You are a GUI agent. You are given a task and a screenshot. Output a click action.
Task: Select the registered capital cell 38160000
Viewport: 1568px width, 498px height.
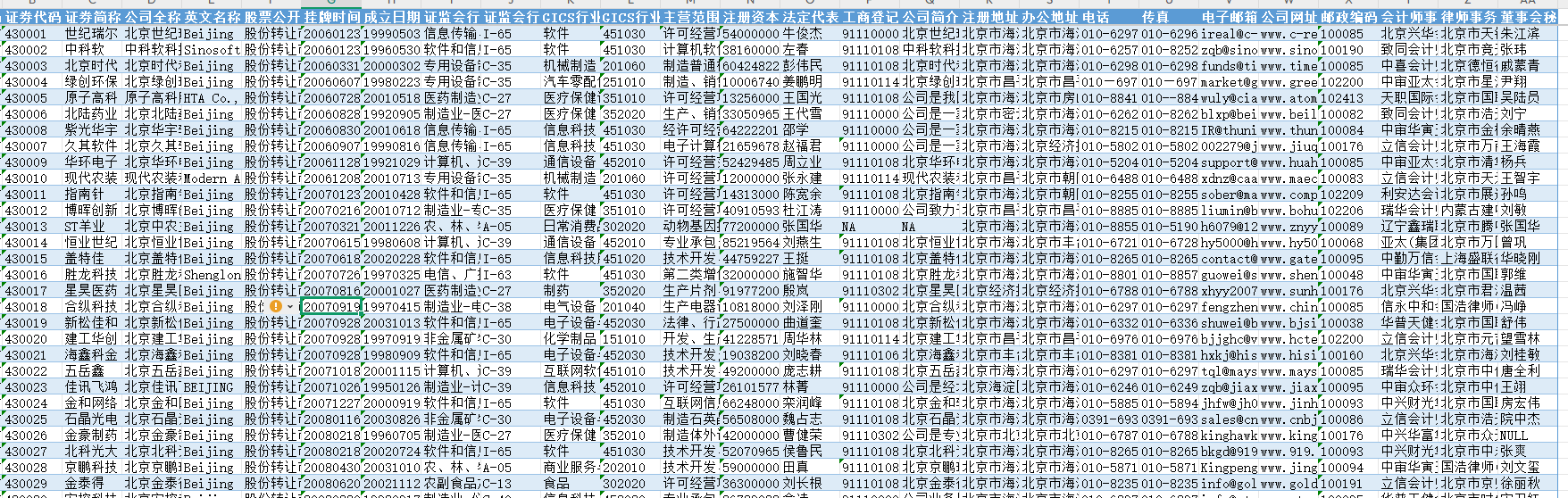click(751, 49)
